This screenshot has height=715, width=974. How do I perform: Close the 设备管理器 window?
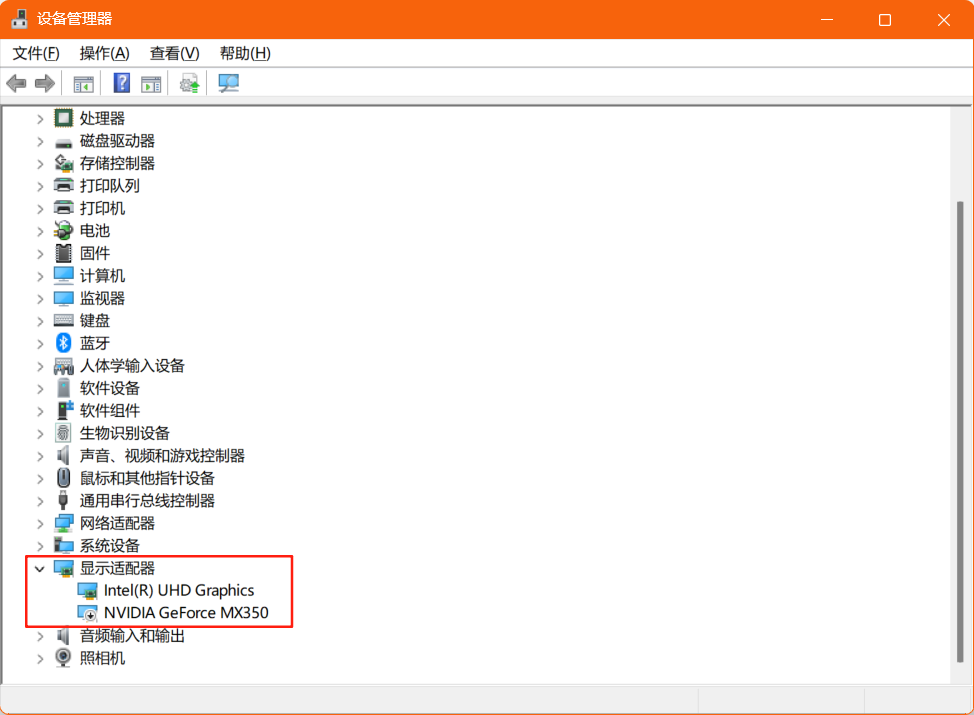(944, 20)
